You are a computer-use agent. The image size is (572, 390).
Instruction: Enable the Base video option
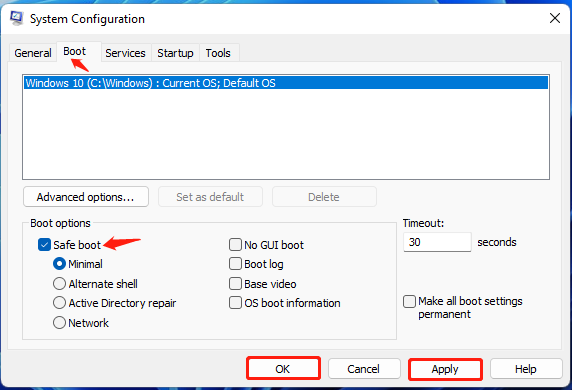(235, 283)
